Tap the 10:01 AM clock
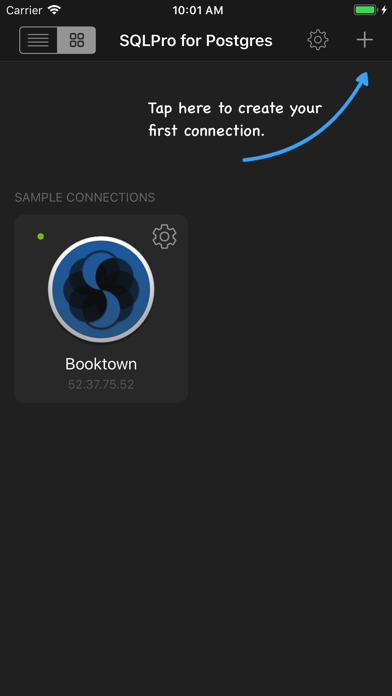This screenshot has width=392, height=696. (x=198, y=10)
